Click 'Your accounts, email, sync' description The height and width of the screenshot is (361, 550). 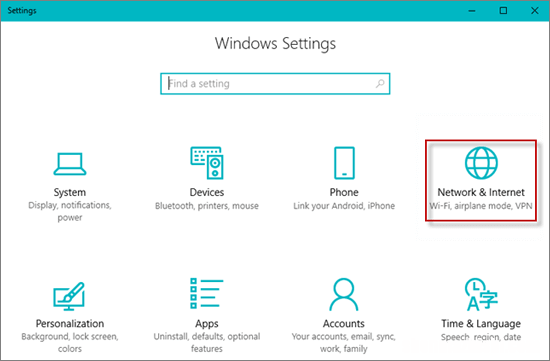[344, 343]
